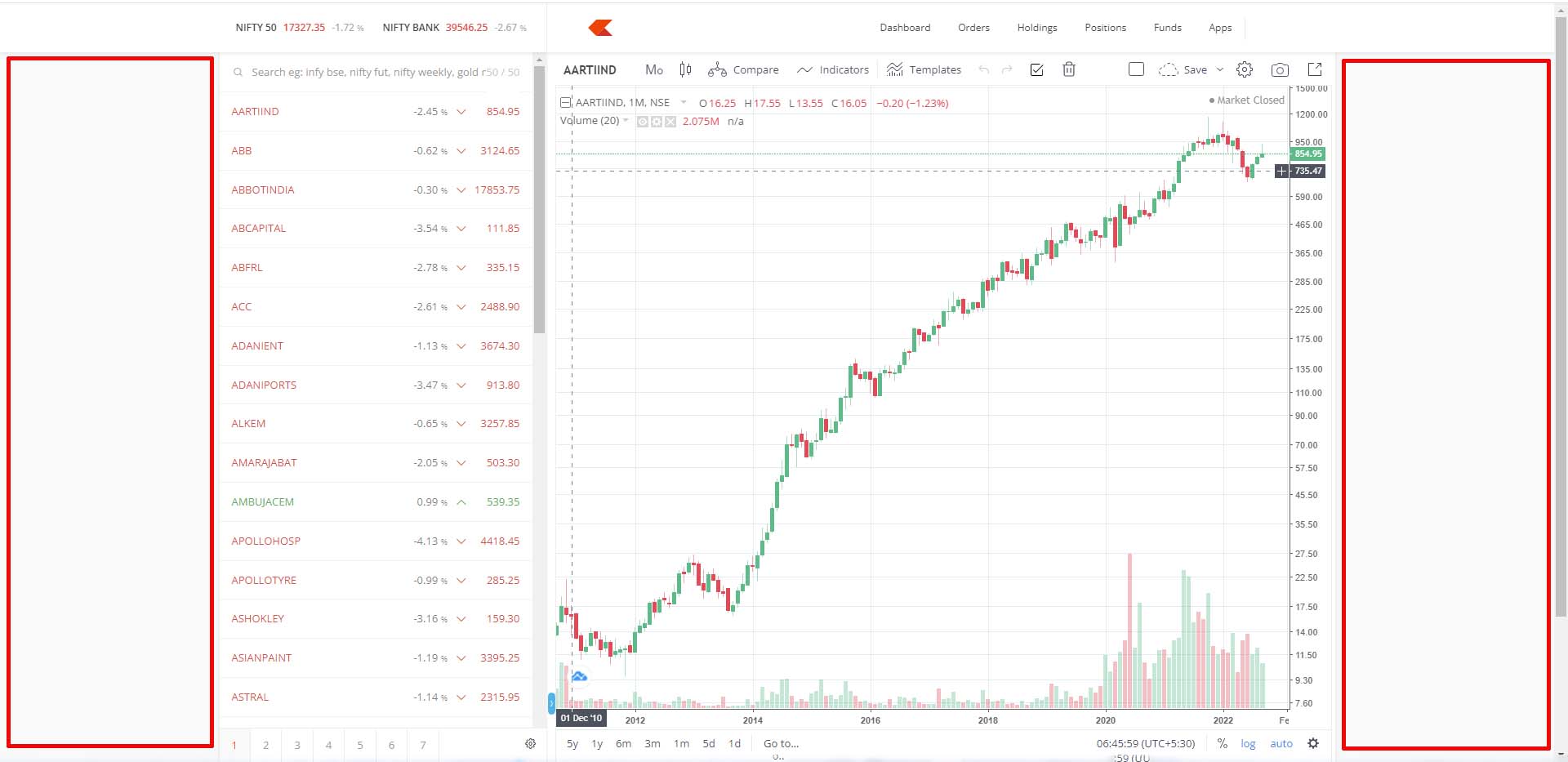Viewport: 1568px width, 762px height.
Task: Toggle log scale
Action: click(1248, 743)
